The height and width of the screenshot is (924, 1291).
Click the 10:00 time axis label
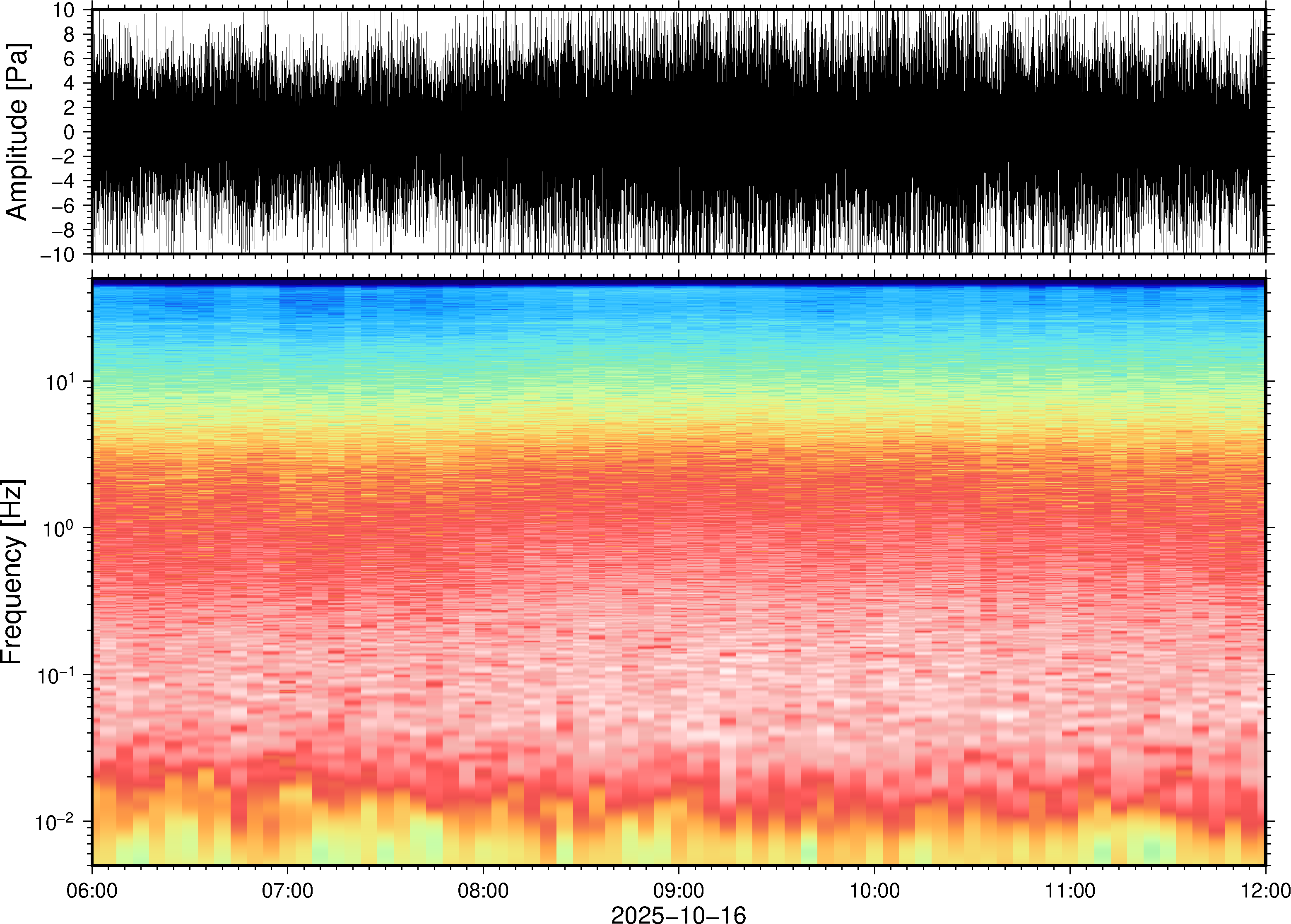[x=874, y=890]
